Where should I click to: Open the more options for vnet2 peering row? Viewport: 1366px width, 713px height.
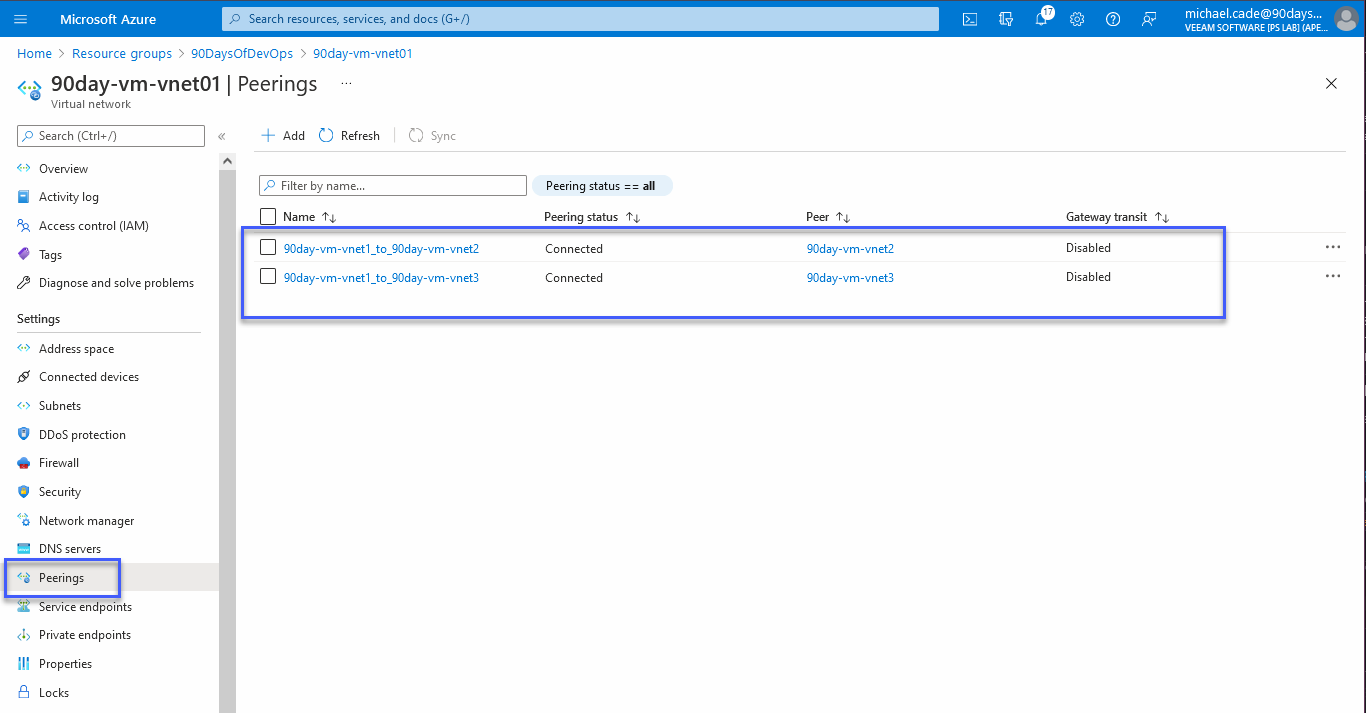tap(1332, 247)
